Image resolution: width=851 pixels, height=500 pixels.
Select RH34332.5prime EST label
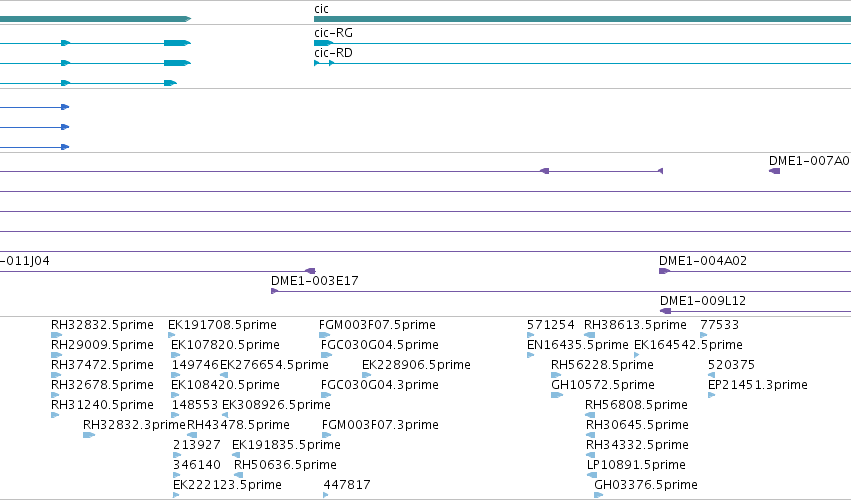click(x=638, y=445)
